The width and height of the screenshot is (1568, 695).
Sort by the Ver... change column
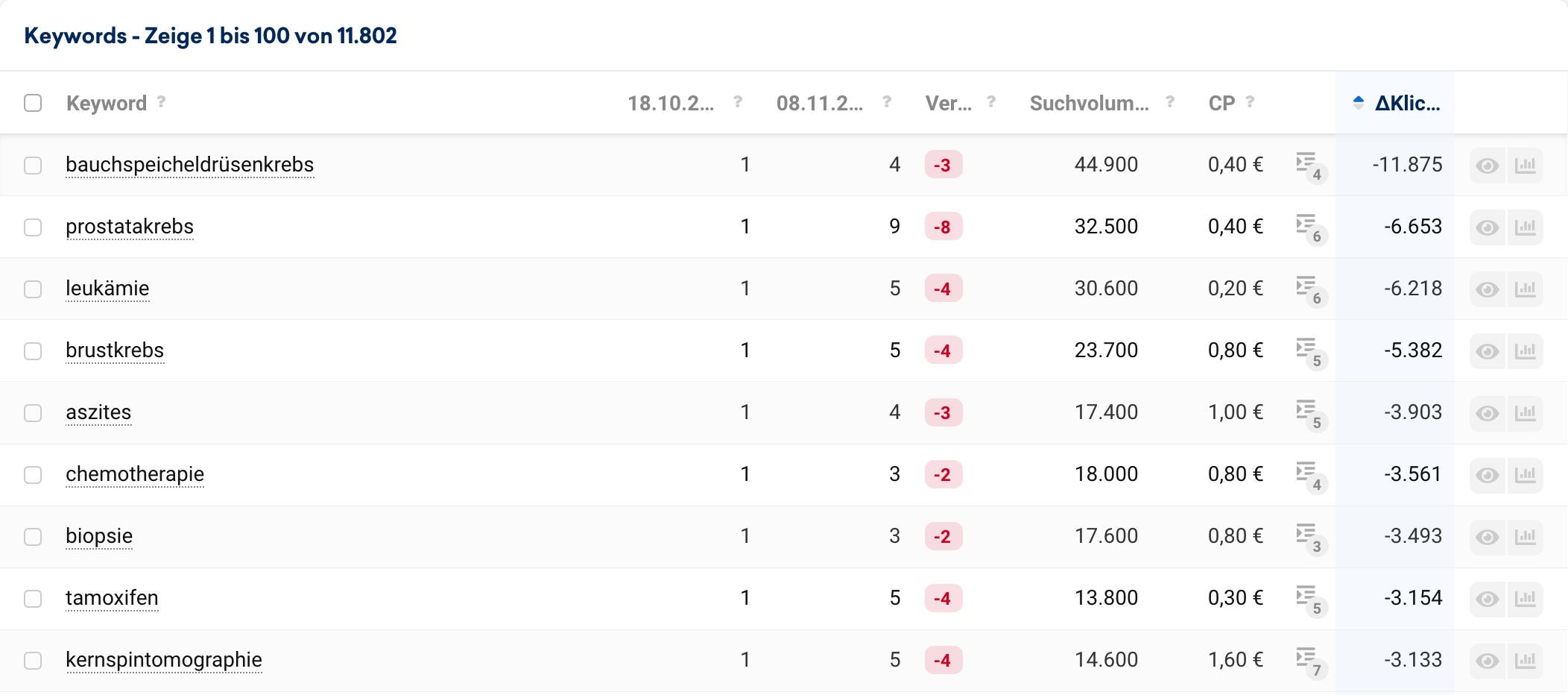point(948,103)
